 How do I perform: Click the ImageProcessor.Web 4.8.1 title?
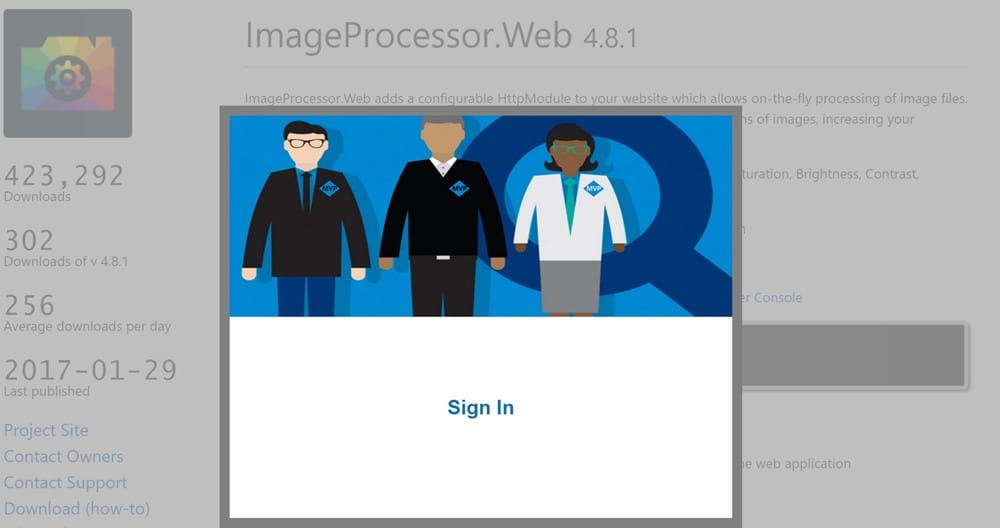point(441,36)
